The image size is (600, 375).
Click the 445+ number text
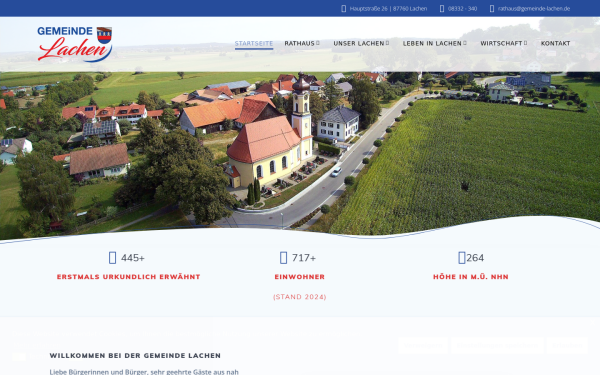coord(133,258)
